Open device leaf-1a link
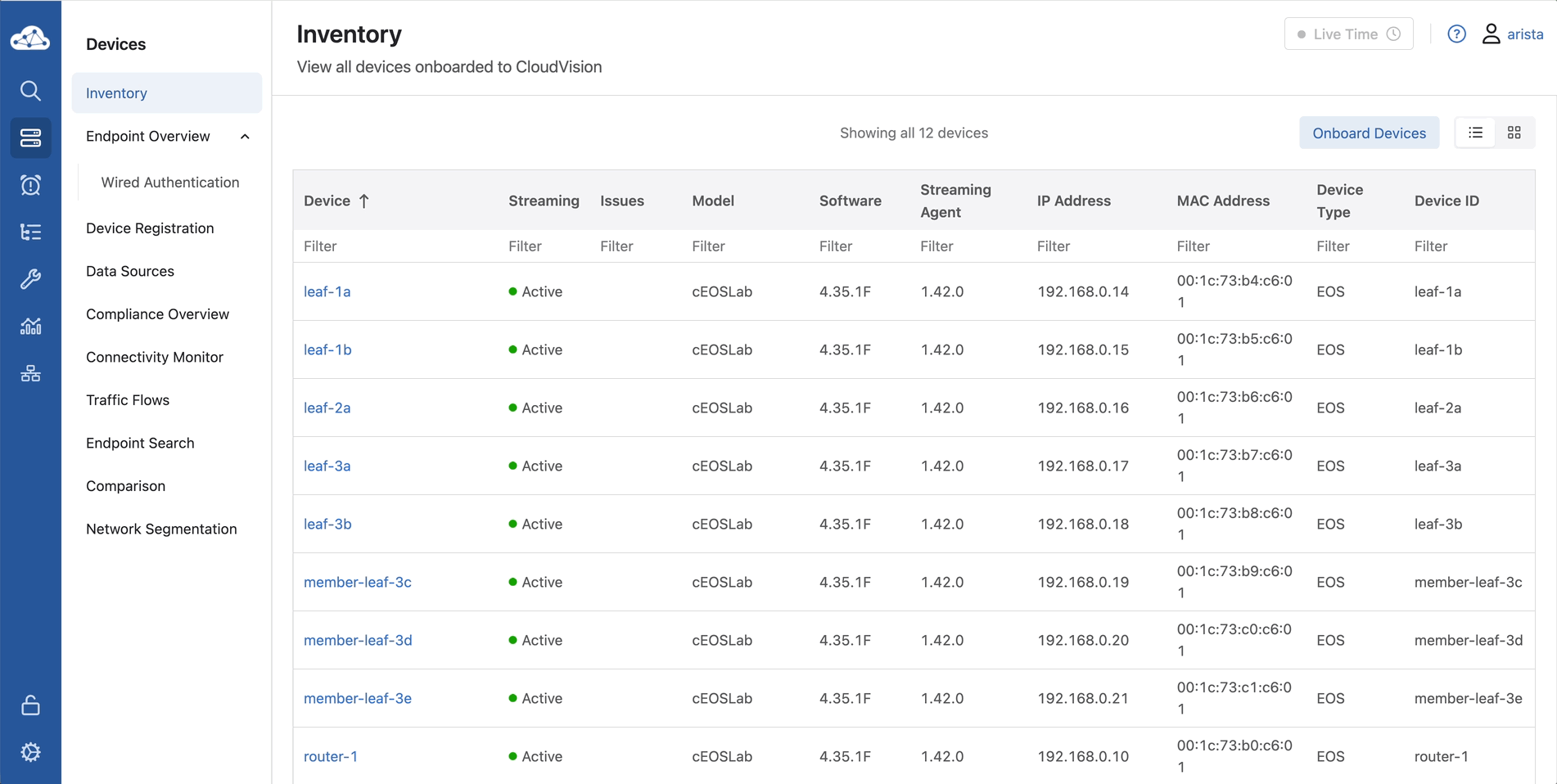The image size is (1557, 784). [327, 292]
